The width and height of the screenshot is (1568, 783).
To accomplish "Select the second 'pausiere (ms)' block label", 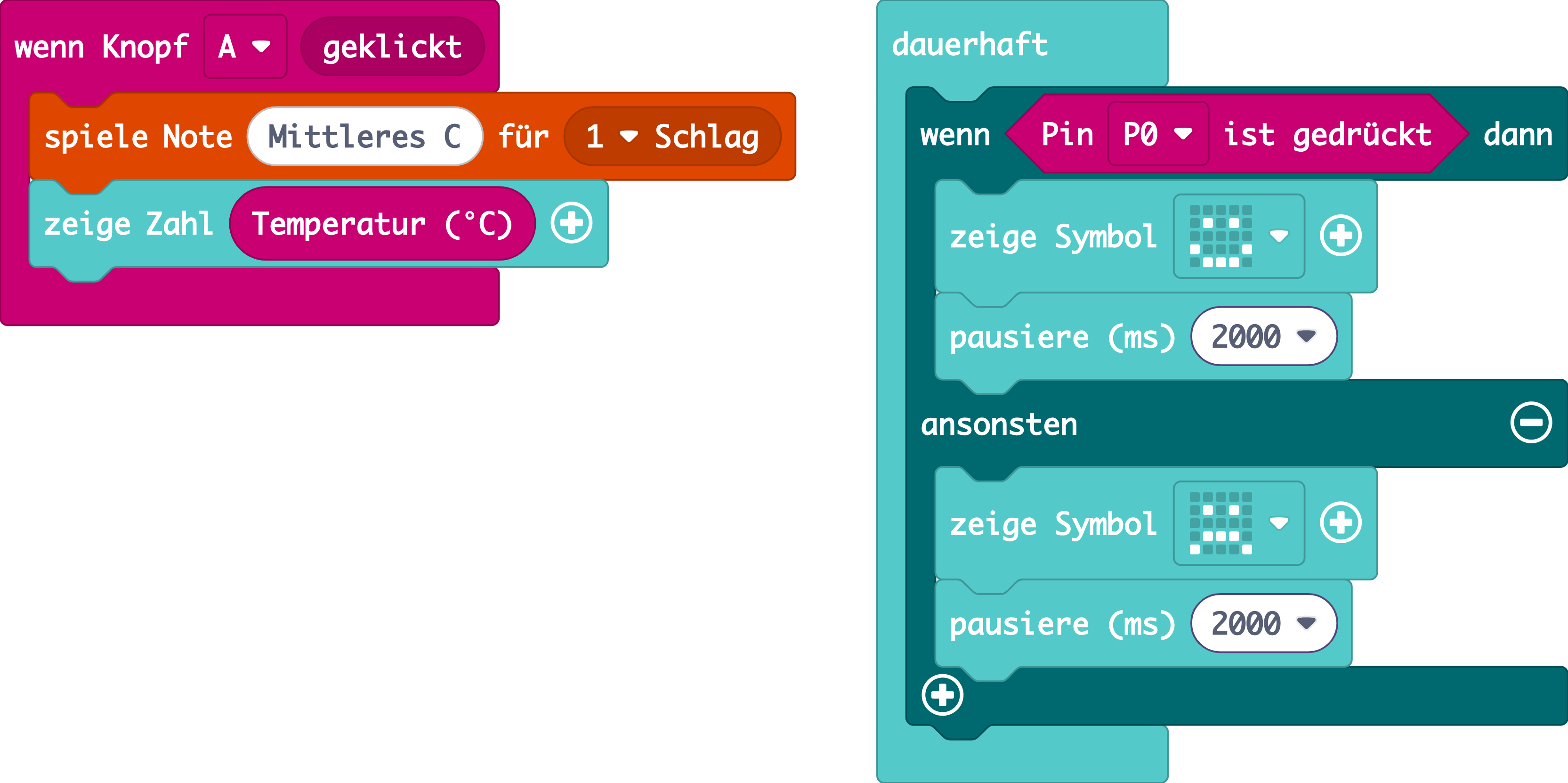I will click(1062, 624).
